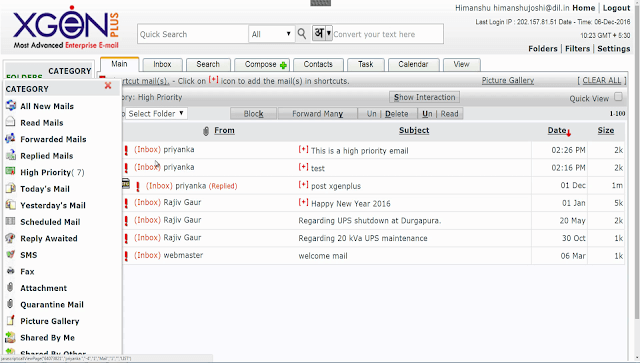640x363 pixels.
Task: Click the SMS category icon
Action: [11, 254]
